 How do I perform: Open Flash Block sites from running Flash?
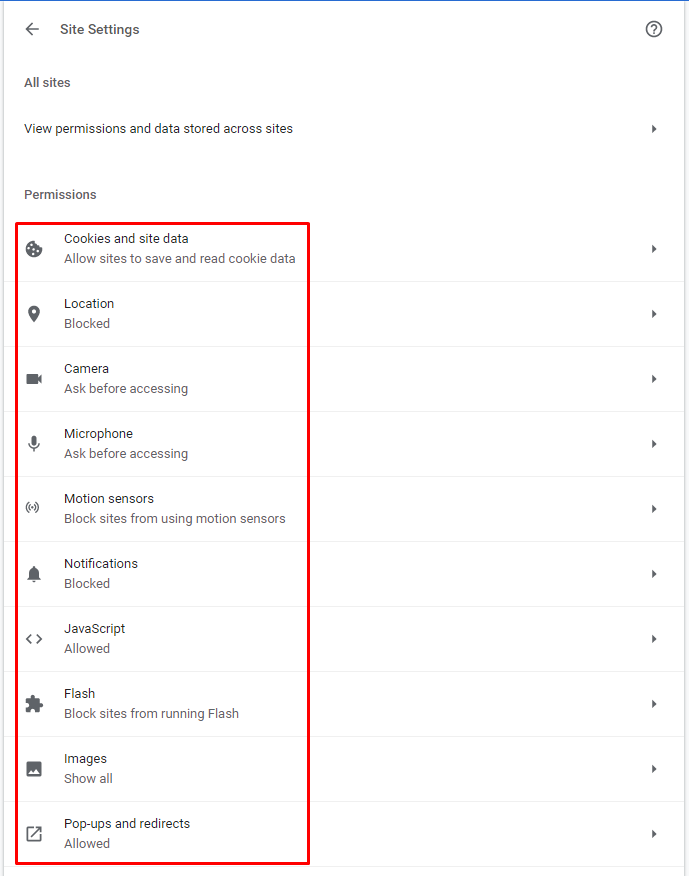click(x=344, y=704)
